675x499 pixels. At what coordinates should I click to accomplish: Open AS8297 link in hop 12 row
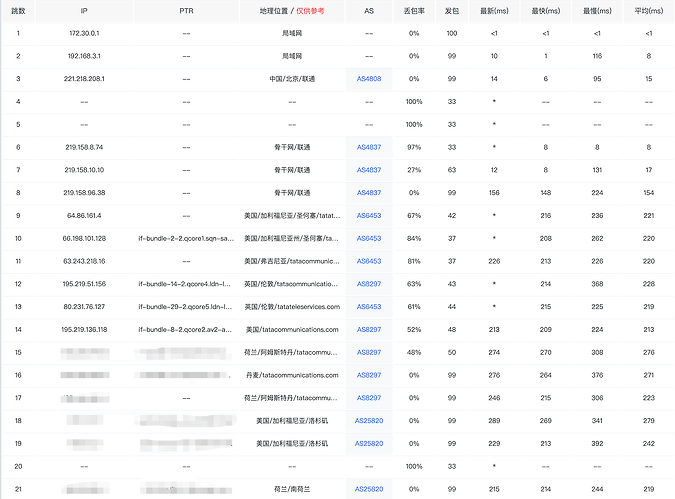point(369,284)
